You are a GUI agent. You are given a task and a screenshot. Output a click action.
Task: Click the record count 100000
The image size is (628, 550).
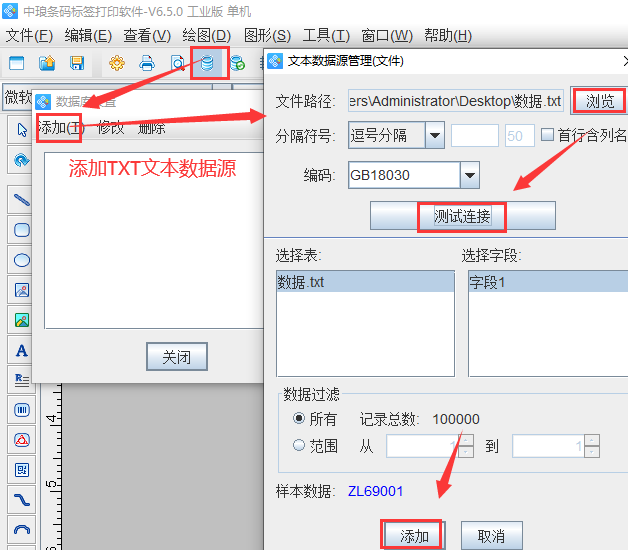456,419
